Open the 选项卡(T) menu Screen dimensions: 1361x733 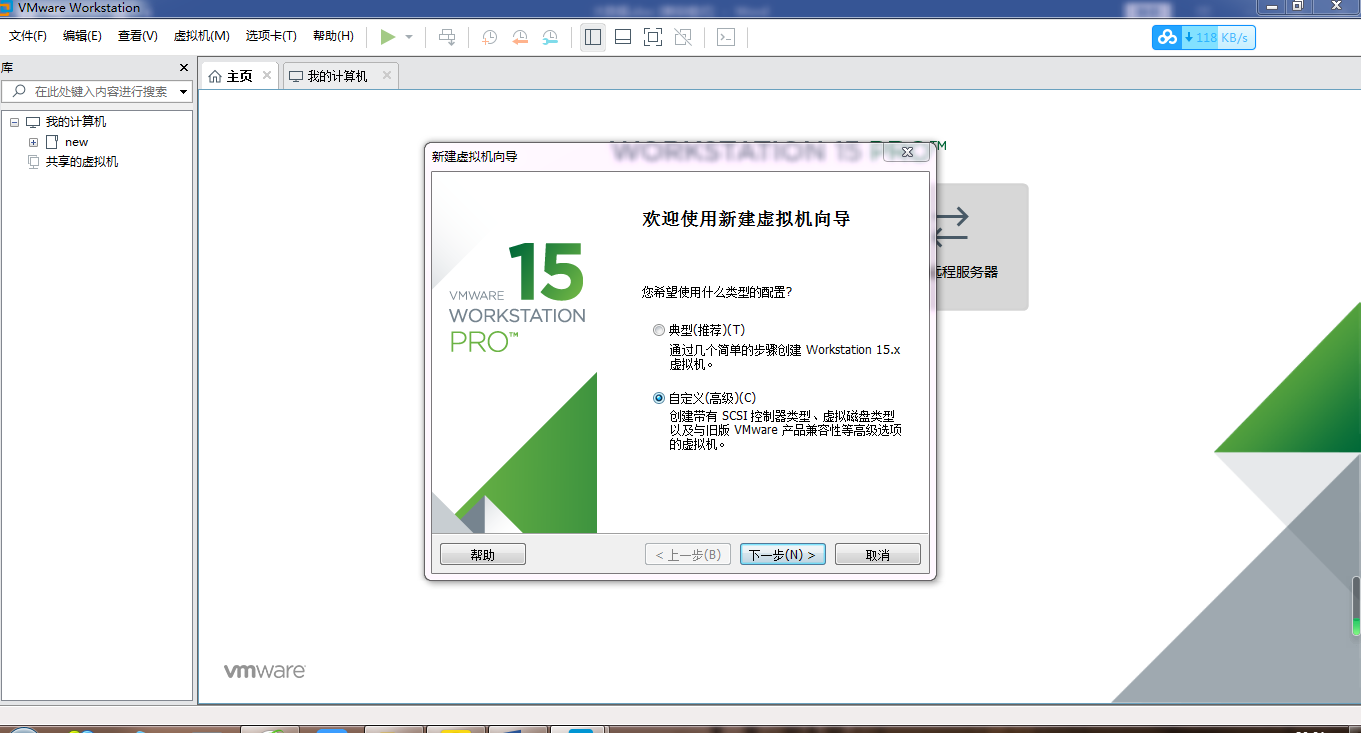(271, 36)
